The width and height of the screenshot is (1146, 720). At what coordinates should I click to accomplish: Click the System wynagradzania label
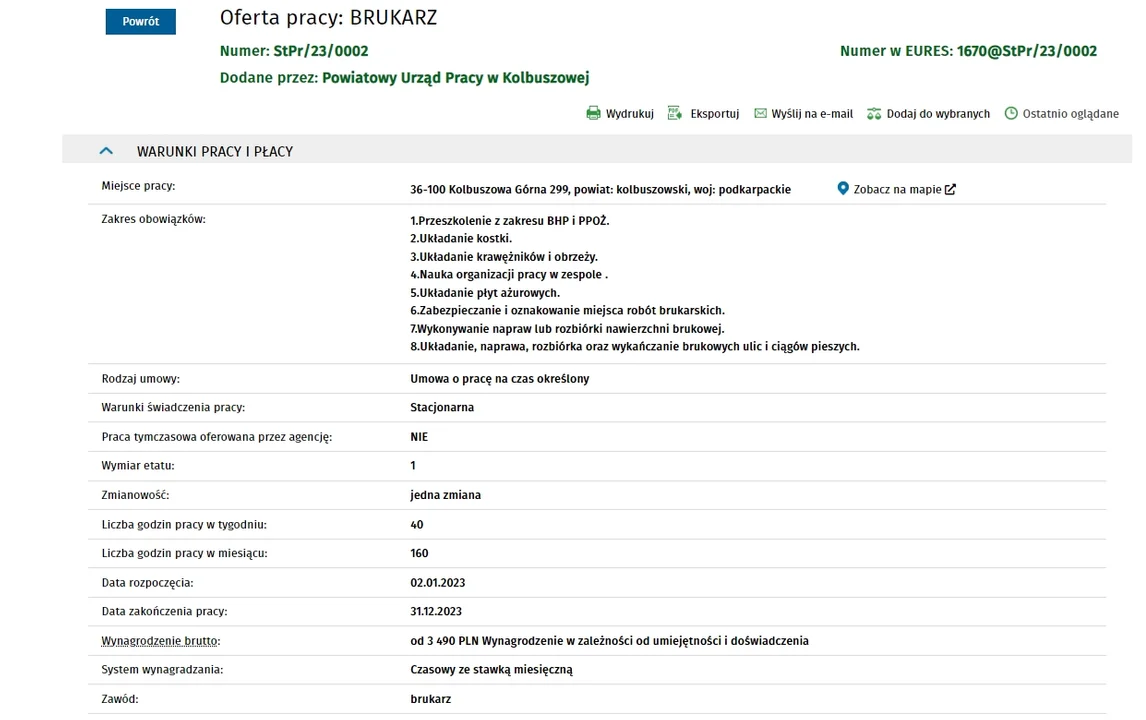tap(162, 670)
